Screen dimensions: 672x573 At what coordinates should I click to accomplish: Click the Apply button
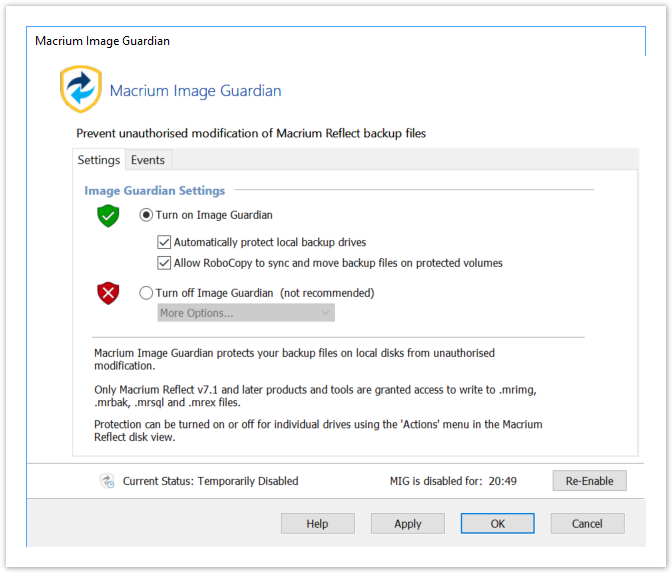click(x=408, y=524)
